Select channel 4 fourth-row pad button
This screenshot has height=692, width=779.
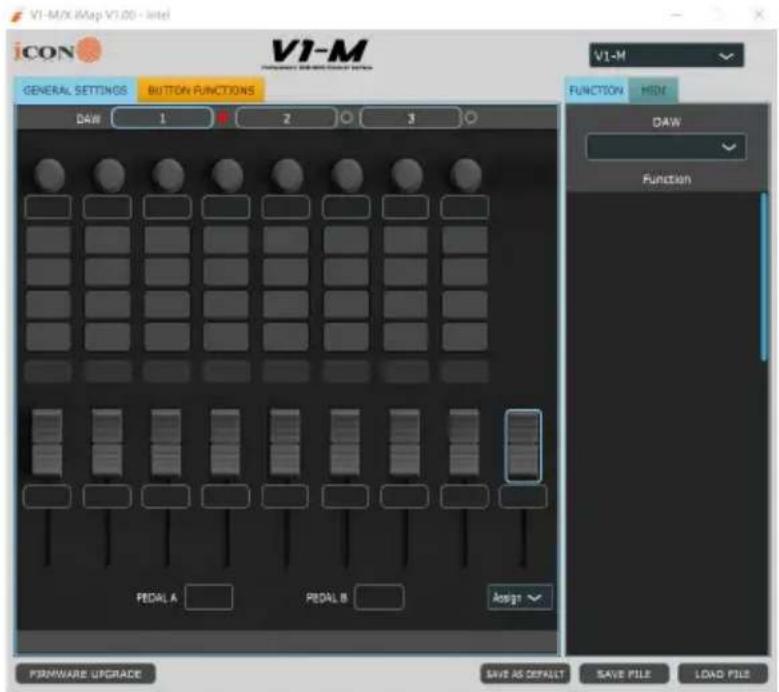click(226, 337)
